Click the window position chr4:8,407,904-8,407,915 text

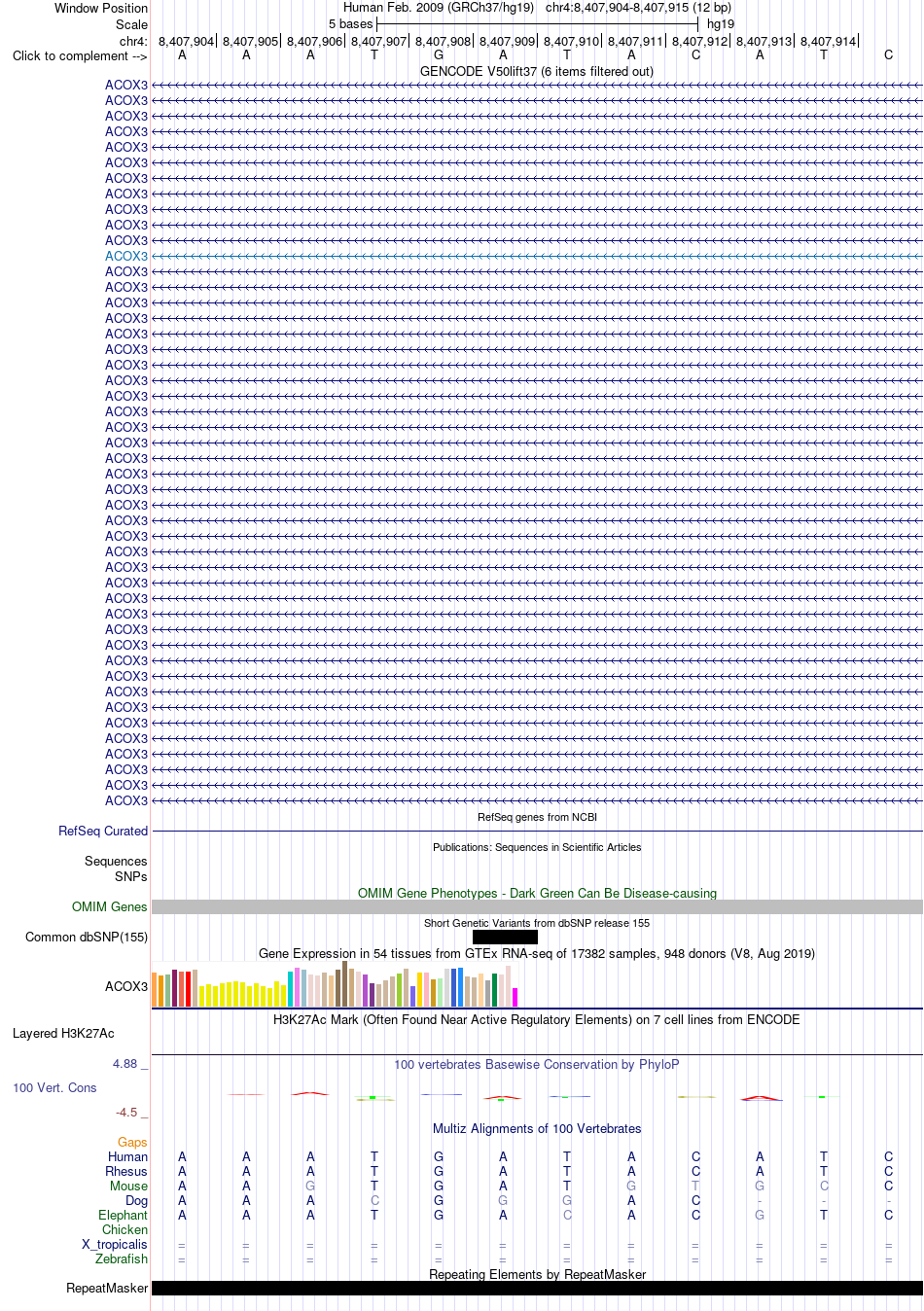(x=638, y=8)
